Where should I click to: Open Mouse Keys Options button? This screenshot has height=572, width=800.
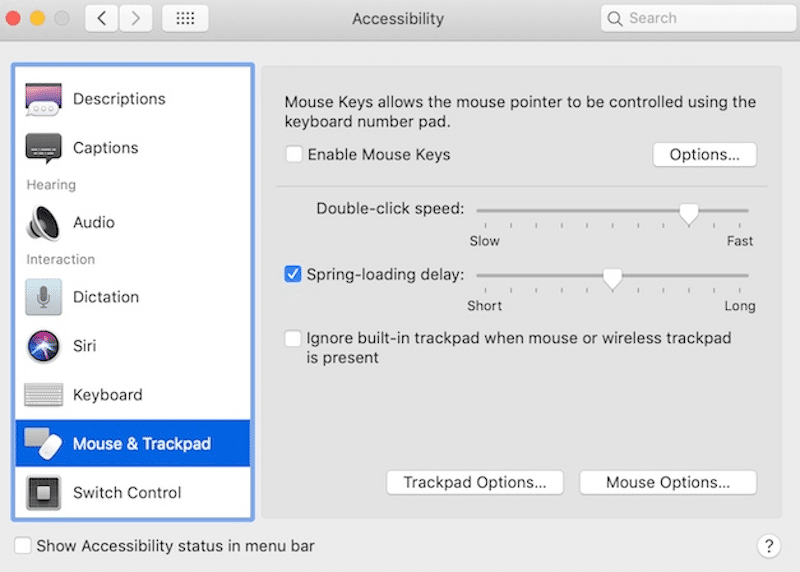point(704,155)
